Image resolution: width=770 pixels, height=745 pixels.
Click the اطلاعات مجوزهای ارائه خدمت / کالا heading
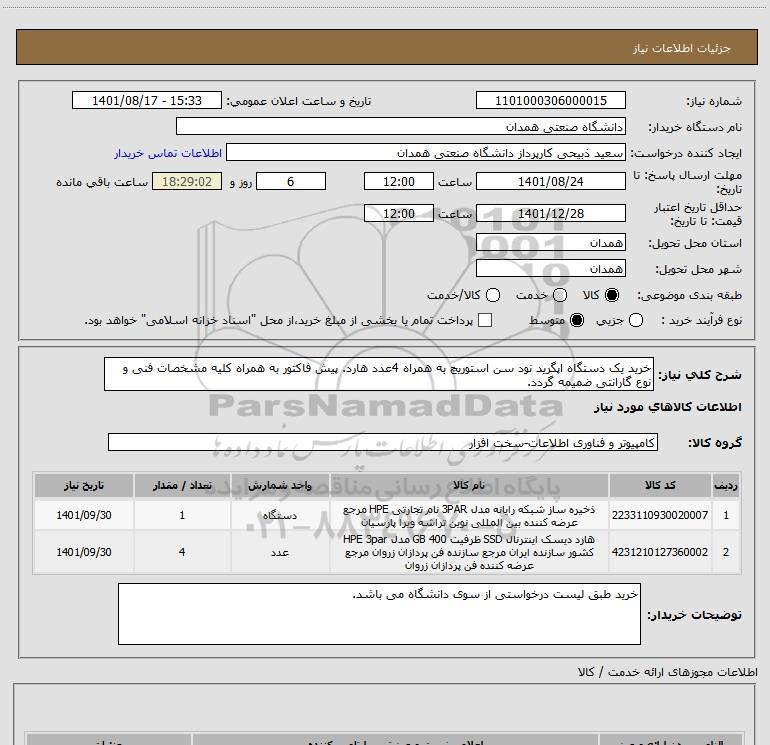click(667, 672)
